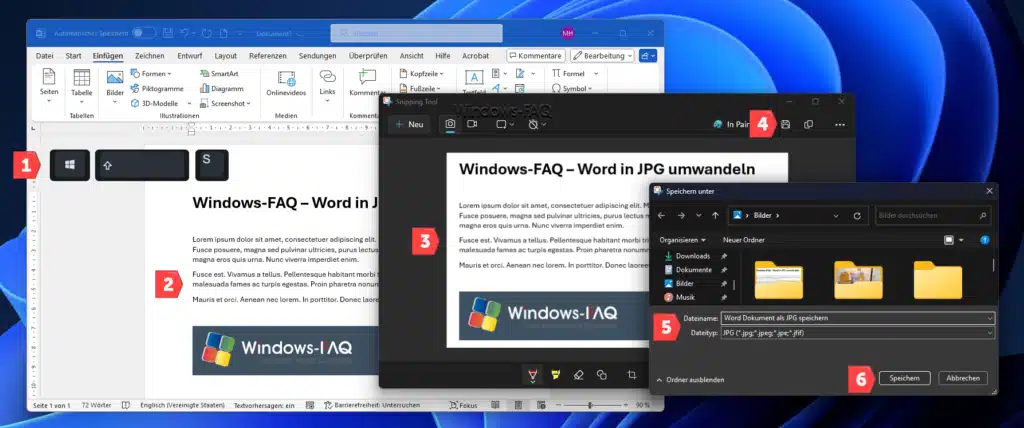Click the Dateiname input field
Viewport: 1024px width, 428px height.
[x=857, y=318]
